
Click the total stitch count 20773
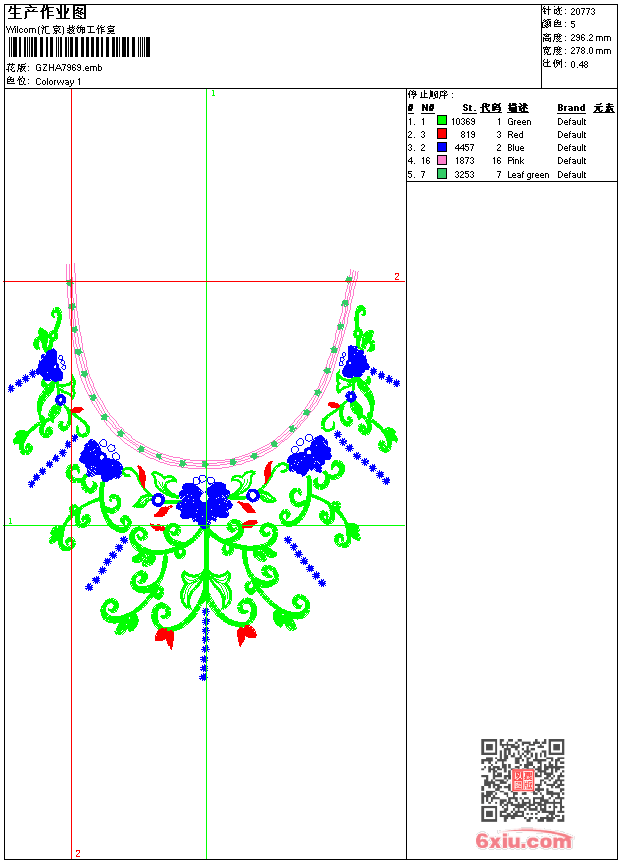coord(583,12)
